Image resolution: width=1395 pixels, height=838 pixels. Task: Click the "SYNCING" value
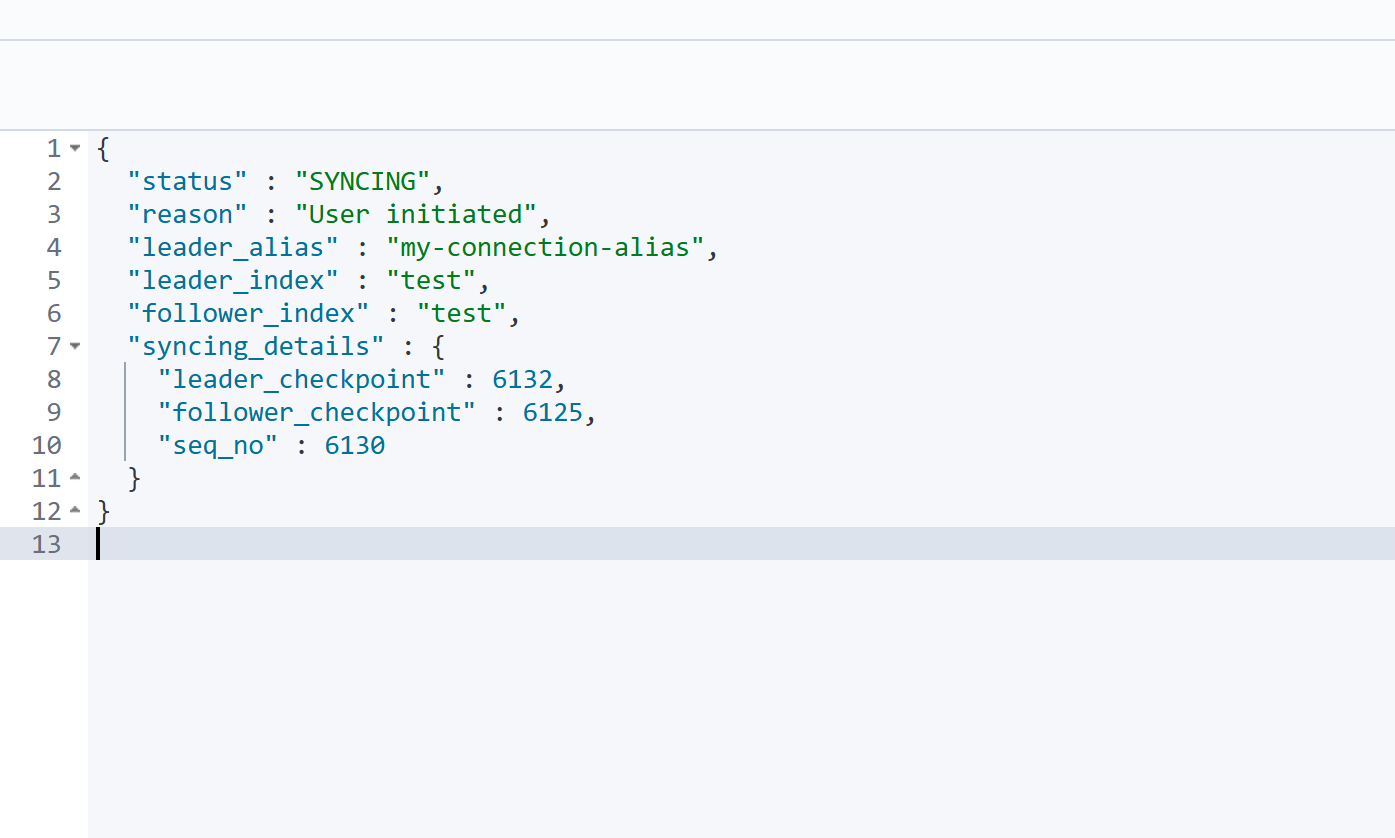[363, 181]
